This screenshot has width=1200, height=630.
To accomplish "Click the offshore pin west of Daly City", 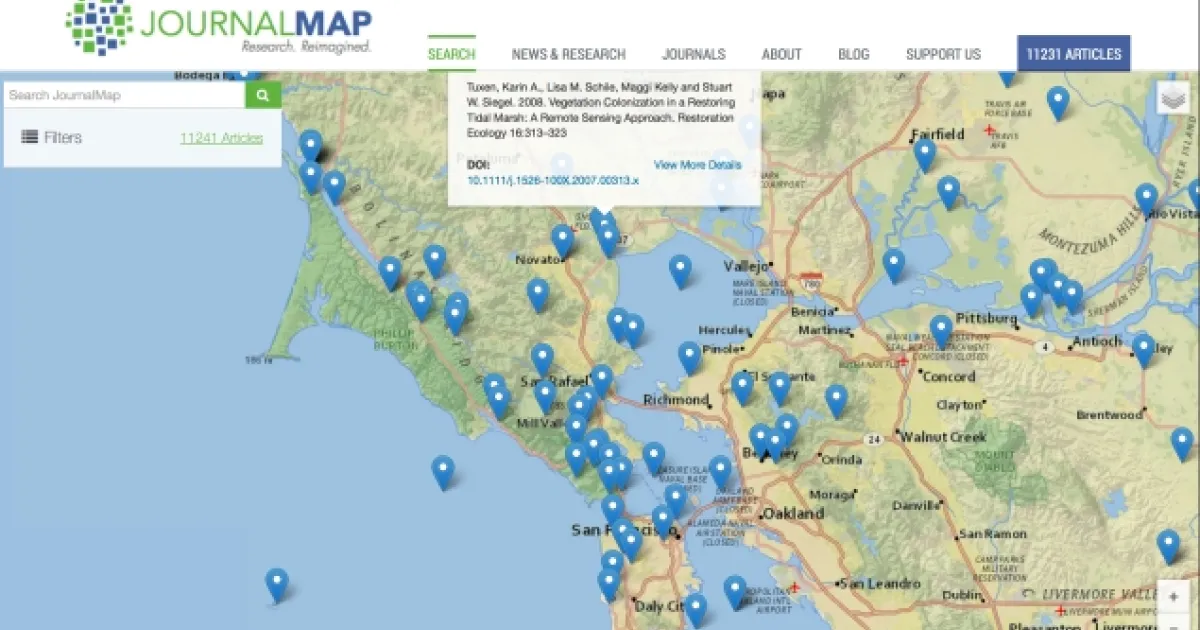I will [x=277, y=583].
